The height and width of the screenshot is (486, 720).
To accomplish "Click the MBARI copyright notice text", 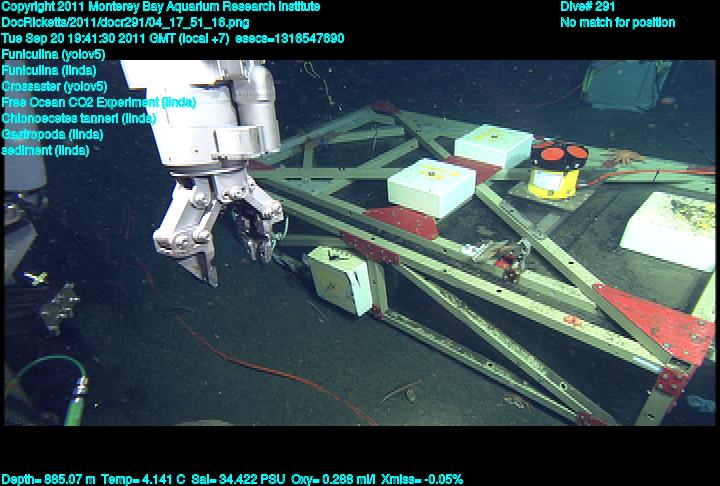I will [161, 7].
